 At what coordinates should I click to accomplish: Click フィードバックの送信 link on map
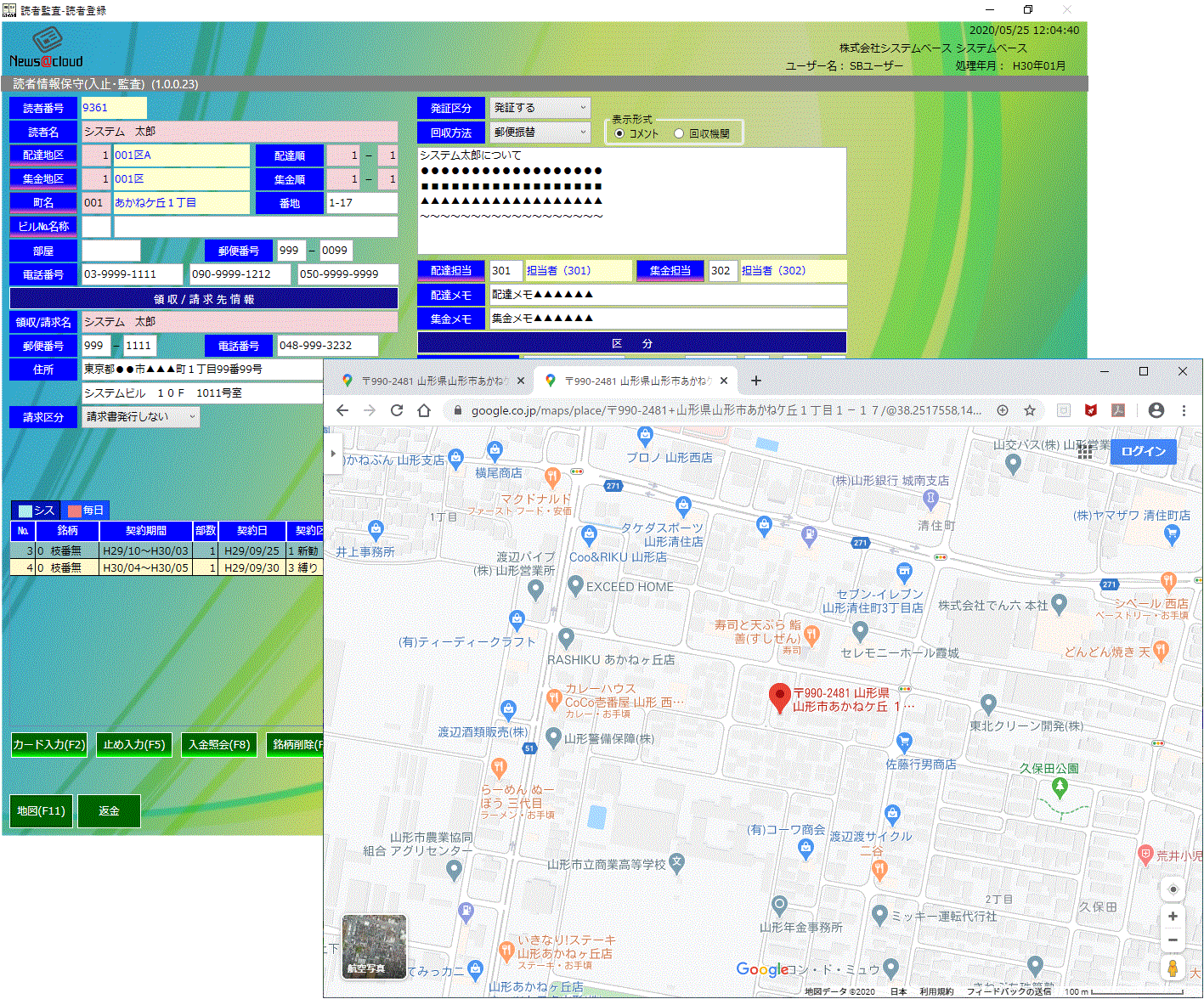(x=1009, y=991)
